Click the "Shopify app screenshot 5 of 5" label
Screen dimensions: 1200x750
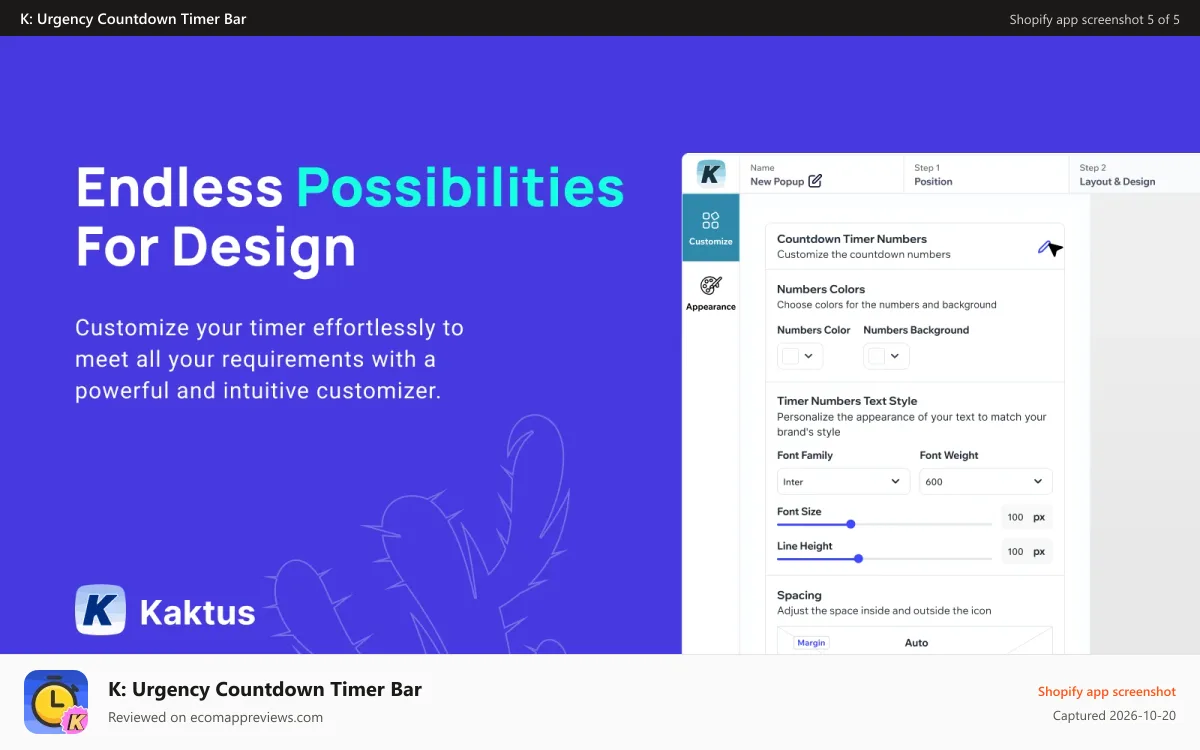[1094, 19]
